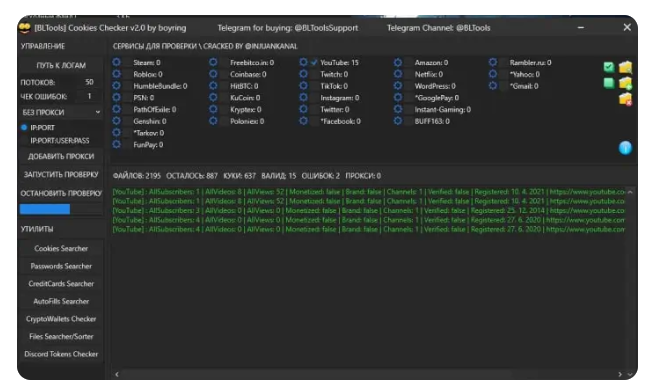Viewport: 650px width, 389px height.
Task: Click the log scrollbar's left arrow
Action: click(117, 374)
